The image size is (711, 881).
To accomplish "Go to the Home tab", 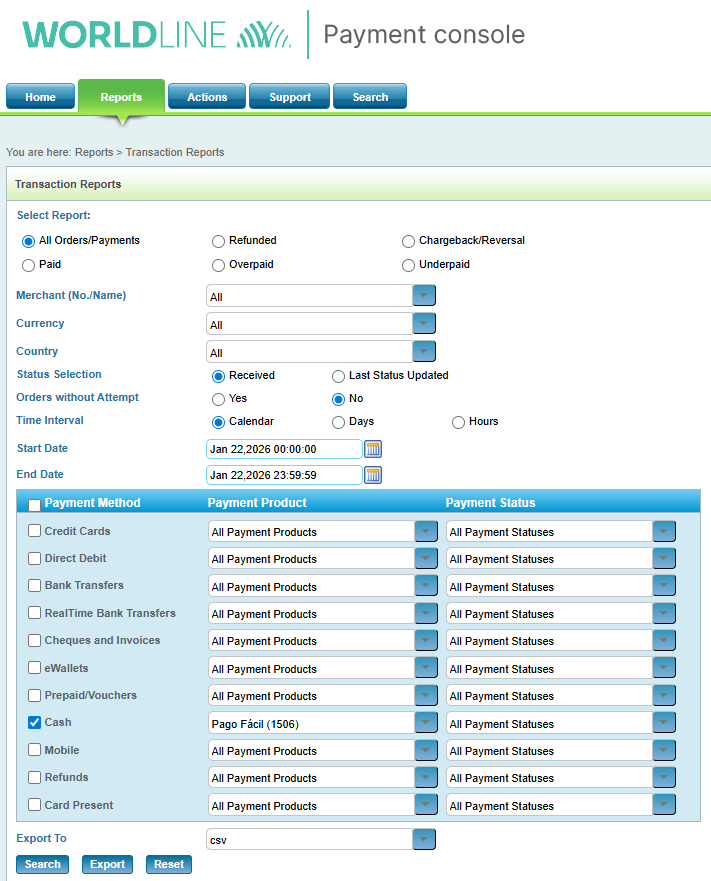I will [40, 97].
